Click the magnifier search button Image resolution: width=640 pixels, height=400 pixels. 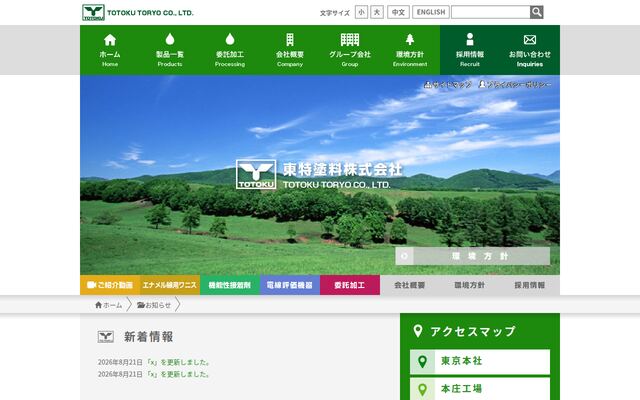537,12
